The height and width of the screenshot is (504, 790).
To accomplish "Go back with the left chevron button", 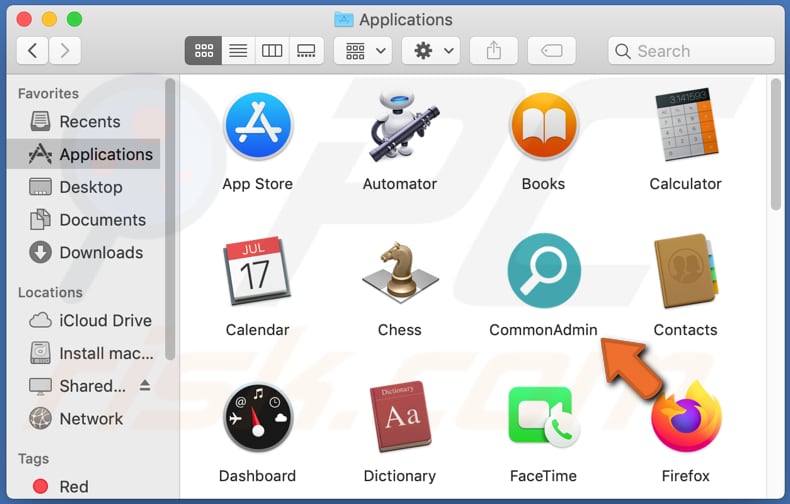I will coord(33,50).
